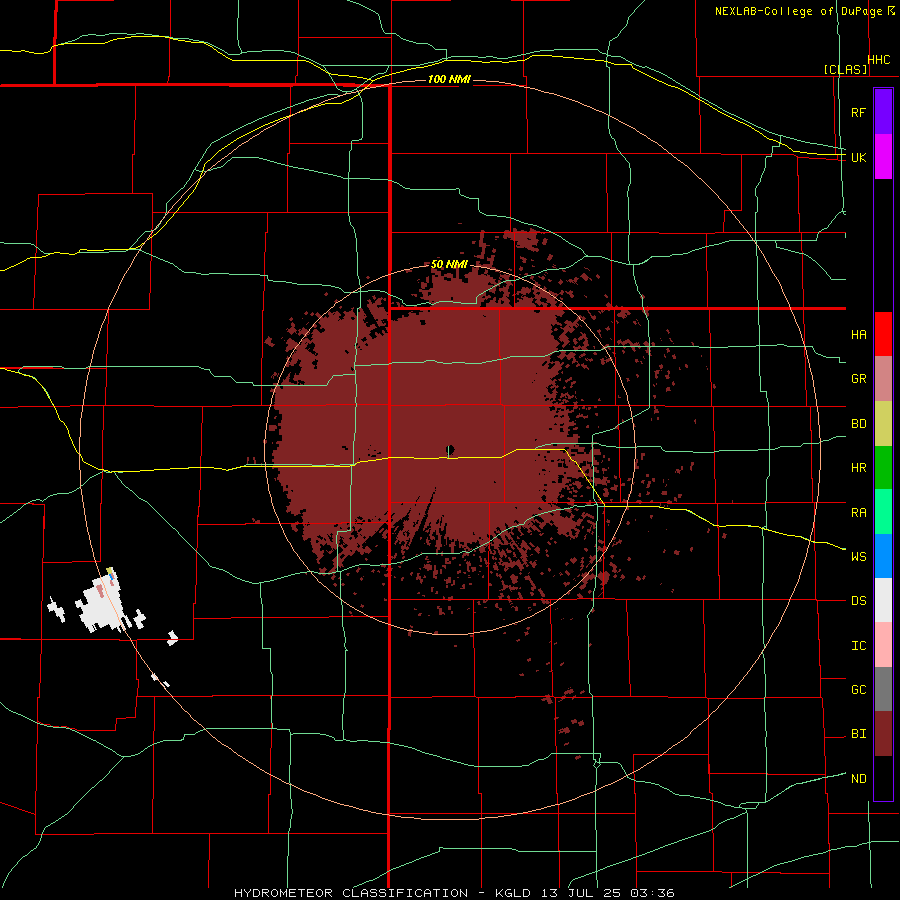Click the RF purple legend swatch
This screenshot has width=900, height=900.
883,112
